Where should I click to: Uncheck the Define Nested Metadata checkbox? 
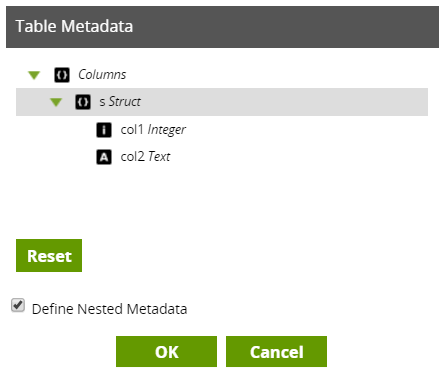pyautogui.click(x=18, y=305)
